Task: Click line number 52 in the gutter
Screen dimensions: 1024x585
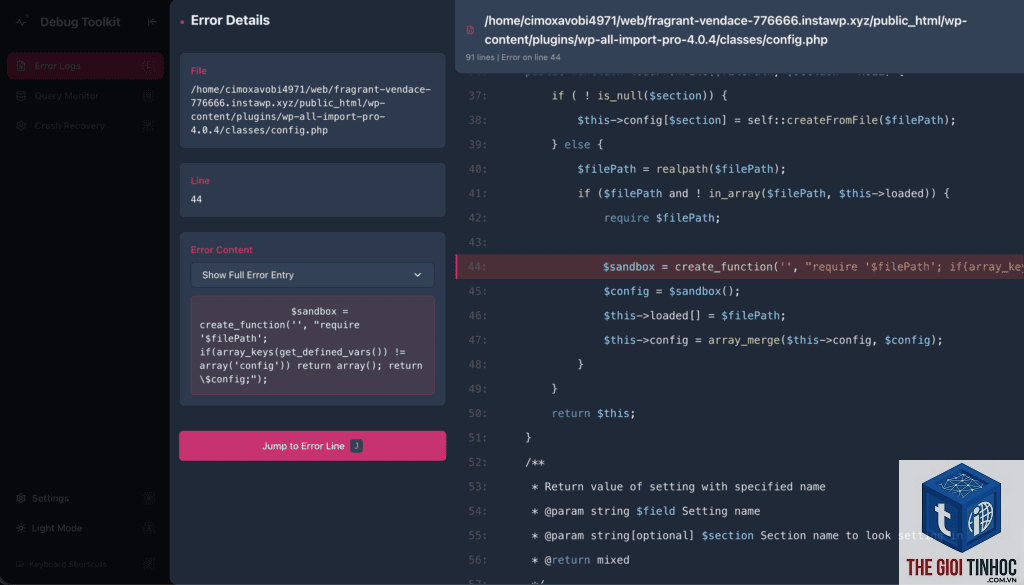Action: pyautogui.click(x=477, y=462)
